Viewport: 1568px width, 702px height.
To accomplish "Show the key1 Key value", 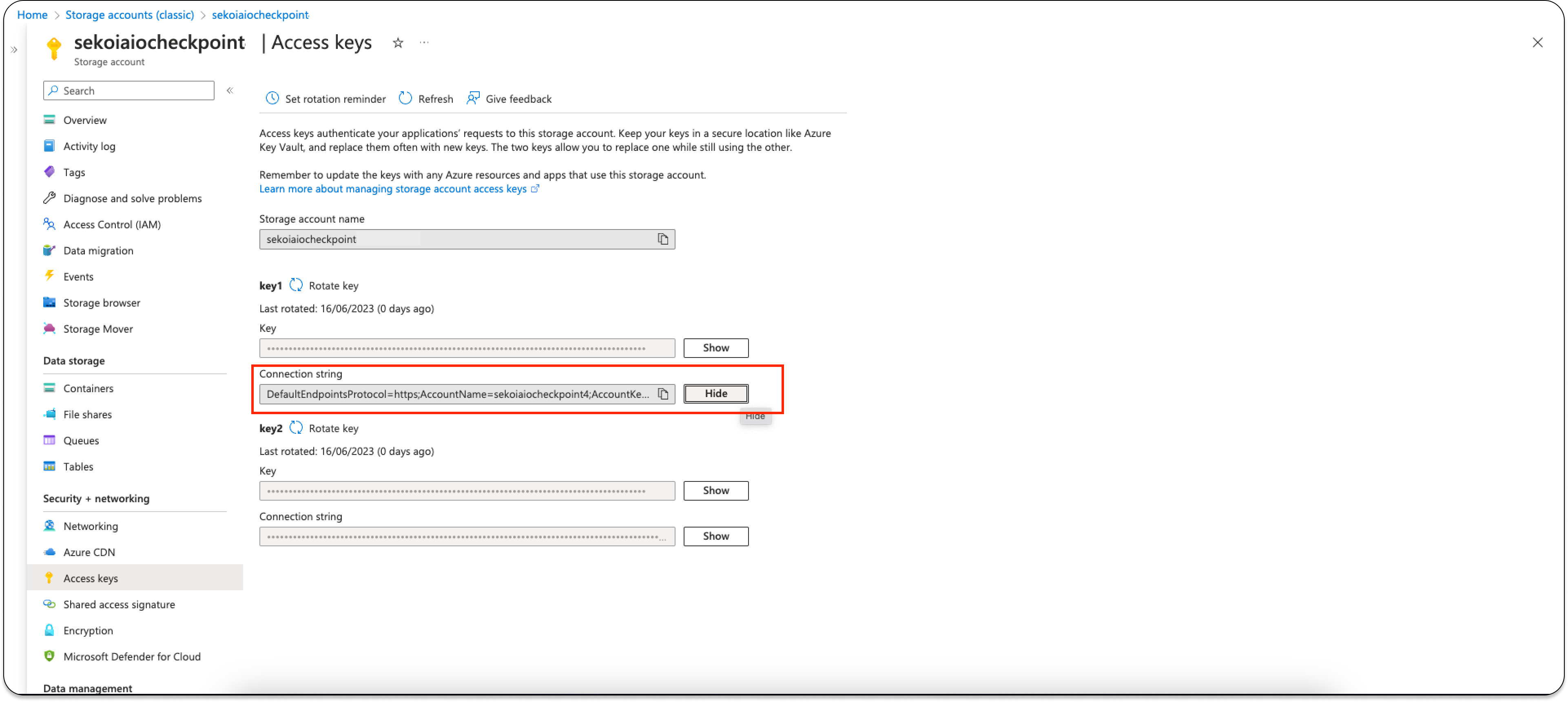I will coord(716,348).
